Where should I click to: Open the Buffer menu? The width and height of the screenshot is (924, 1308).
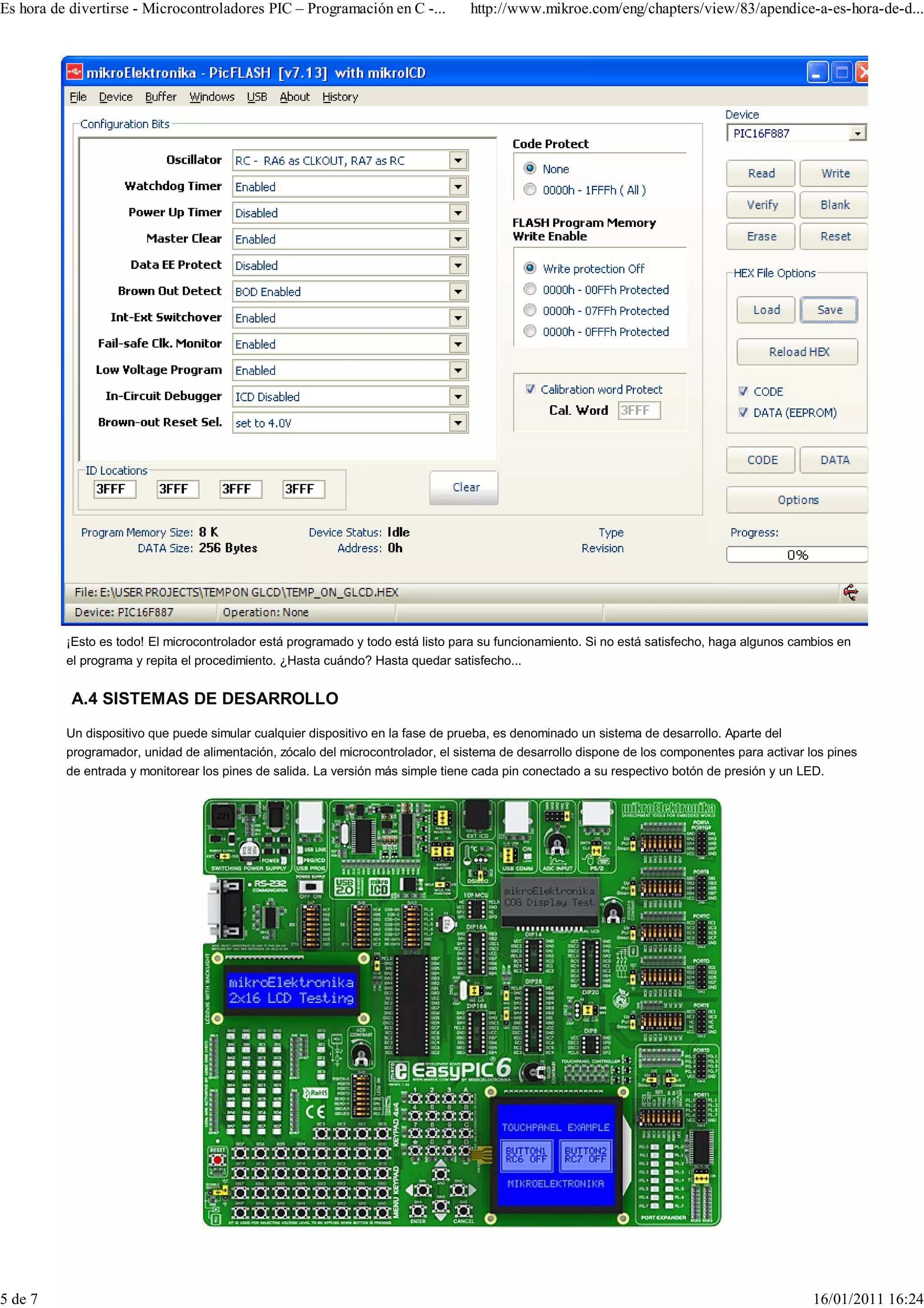click(161, 97)
